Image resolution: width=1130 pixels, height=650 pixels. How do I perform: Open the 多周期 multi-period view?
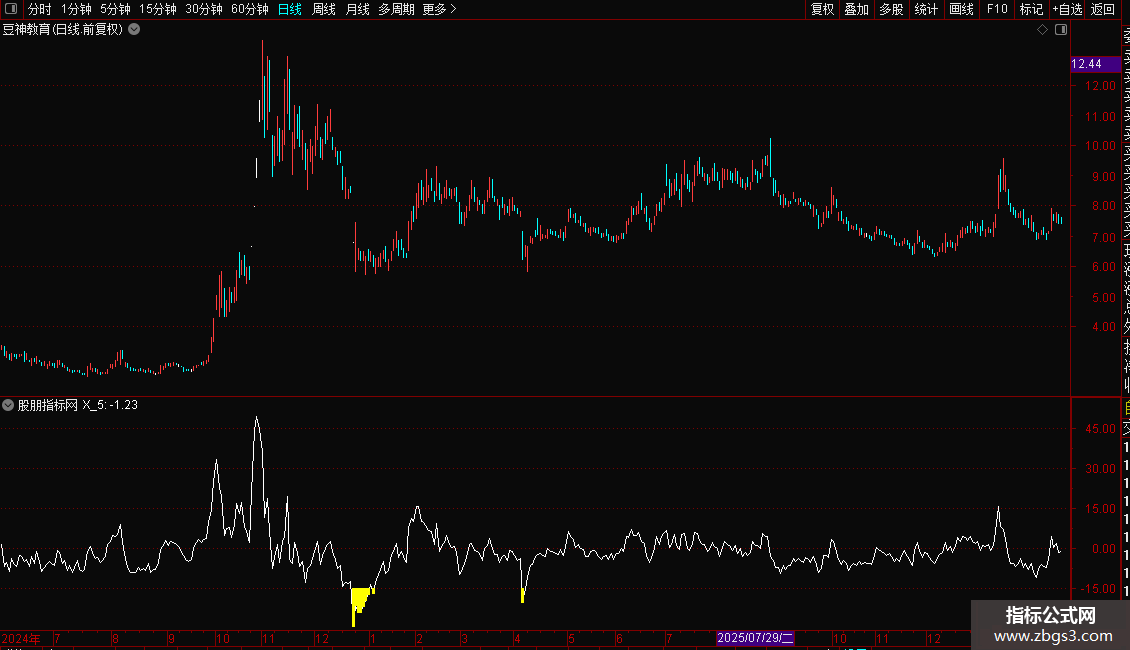[x=396, y=9]
